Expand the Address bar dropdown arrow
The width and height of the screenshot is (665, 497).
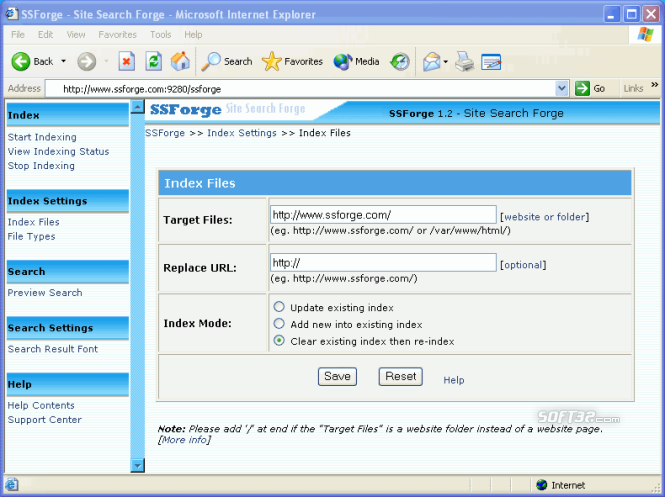(562, 88)
